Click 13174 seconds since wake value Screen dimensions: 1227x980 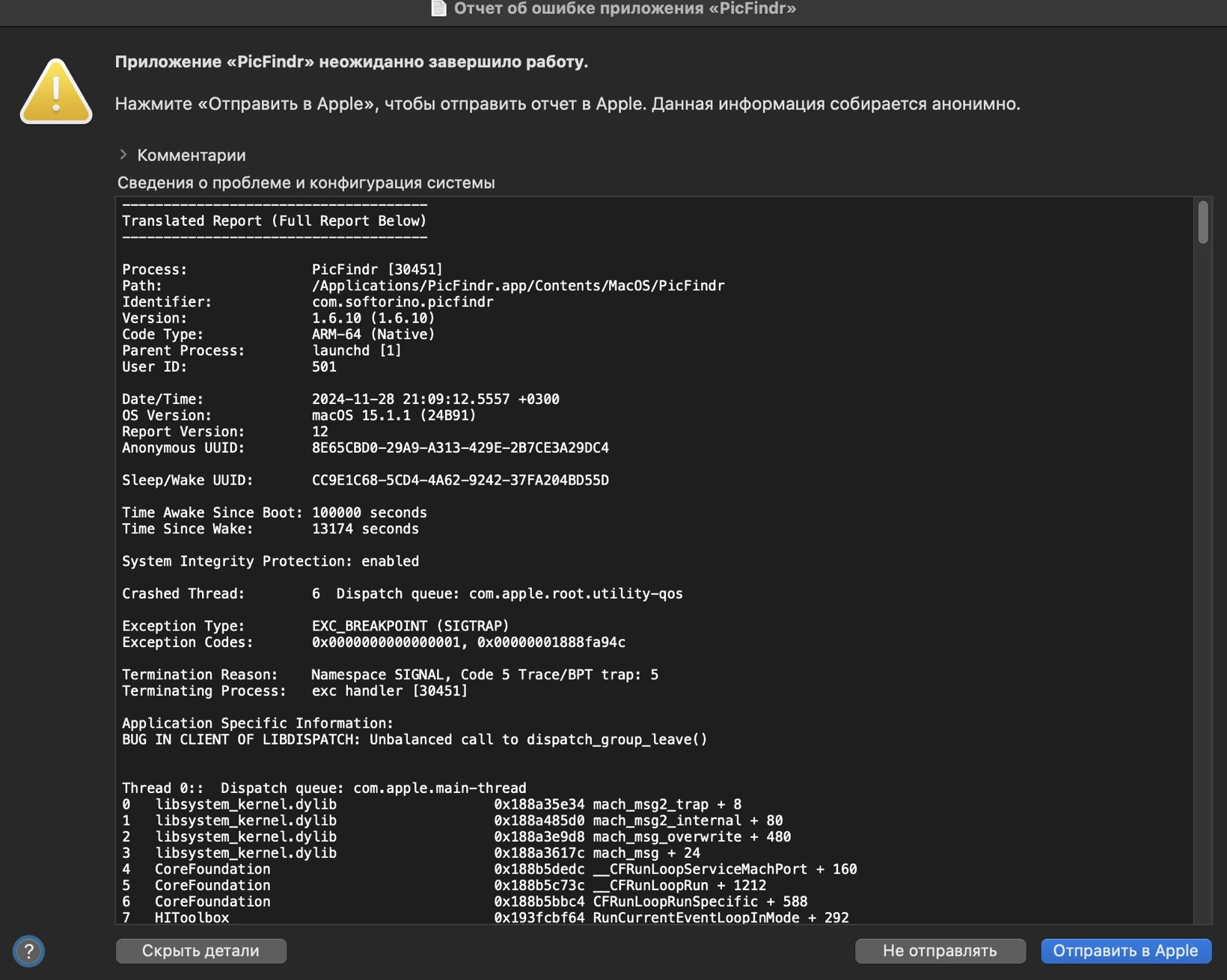pyautogui.click(x=365, y=529)
